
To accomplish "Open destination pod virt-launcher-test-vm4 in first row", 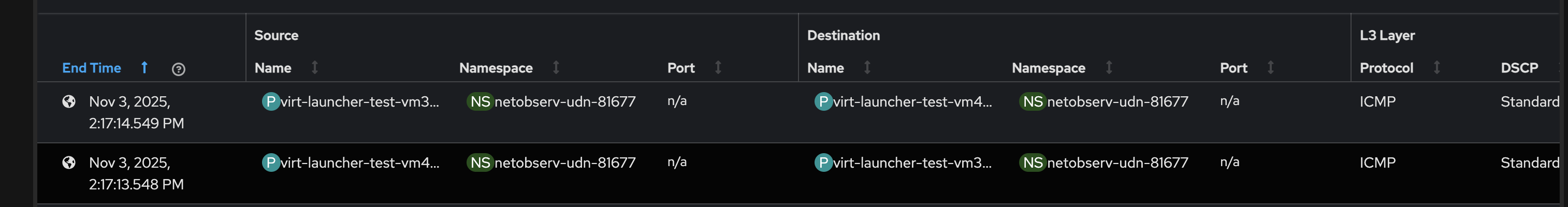I will 912,101.
